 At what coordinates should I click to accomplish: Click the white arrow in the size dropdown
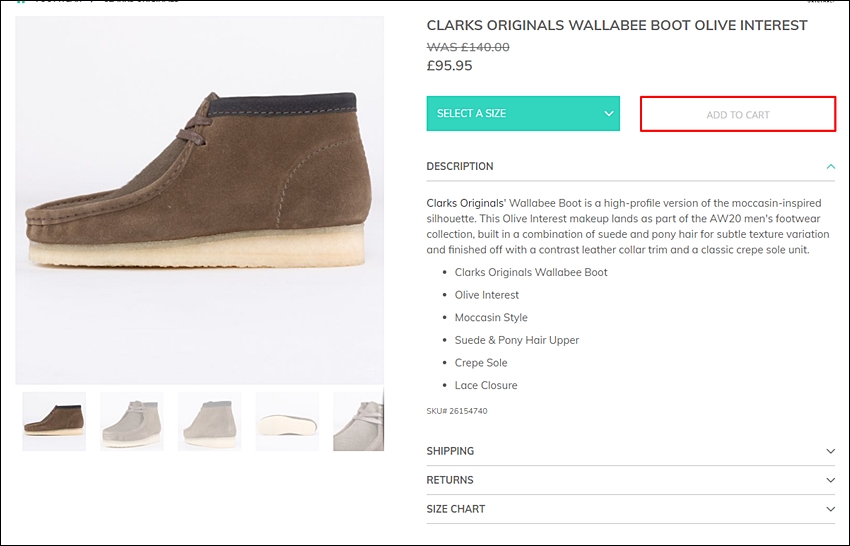609,114
